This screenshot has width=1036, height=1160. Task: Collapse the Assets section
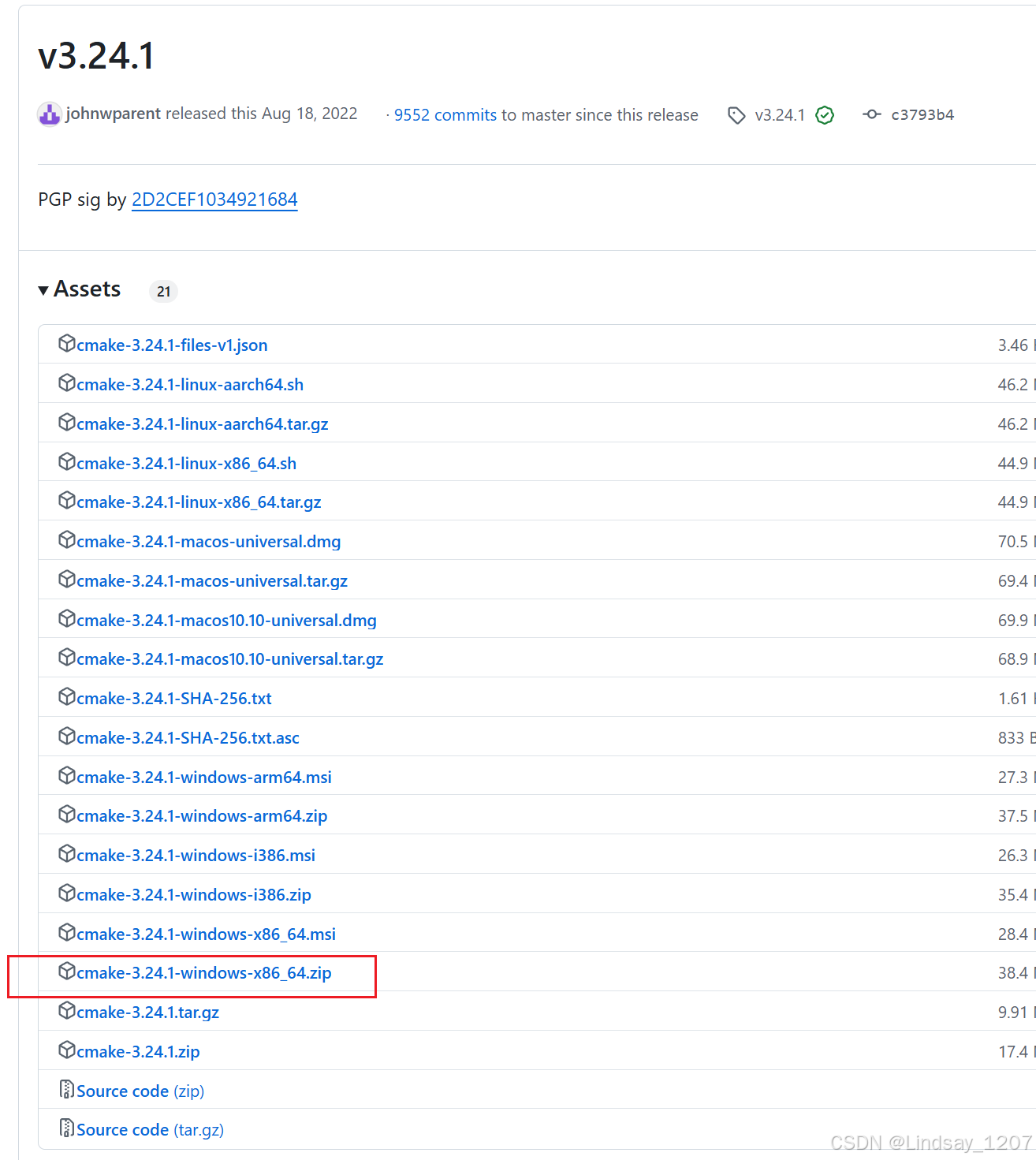tap(43, 289)
